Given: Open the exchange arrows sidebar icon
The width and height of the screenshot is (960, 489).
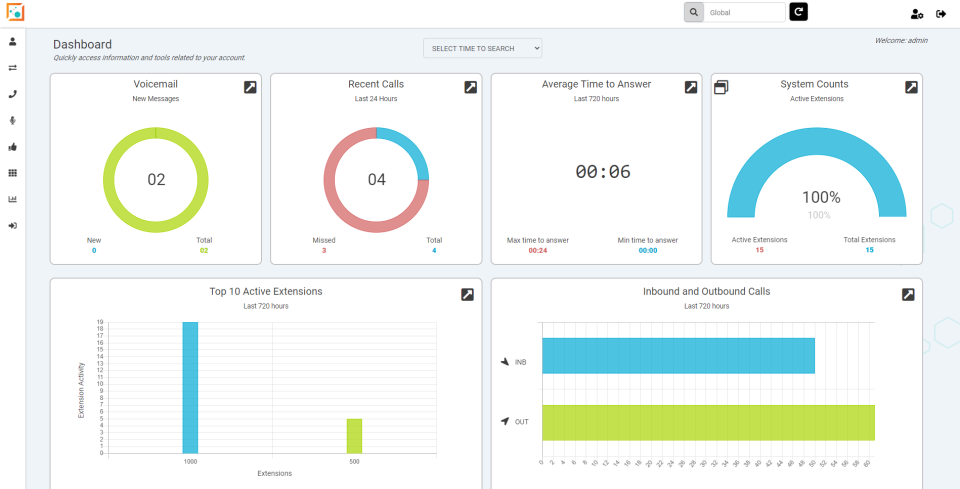Looking at the screenshot, I should pyautogui.click(x=12, y=68).
